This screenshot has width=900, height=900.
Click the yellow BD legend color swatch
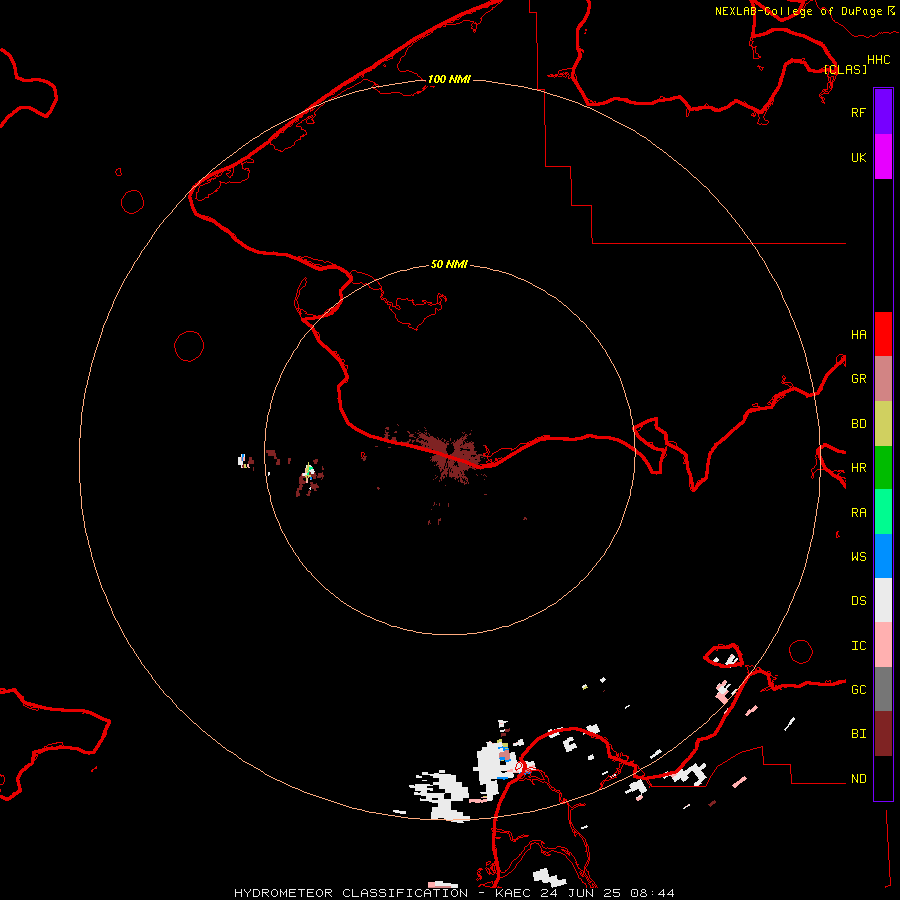(883, 424)
